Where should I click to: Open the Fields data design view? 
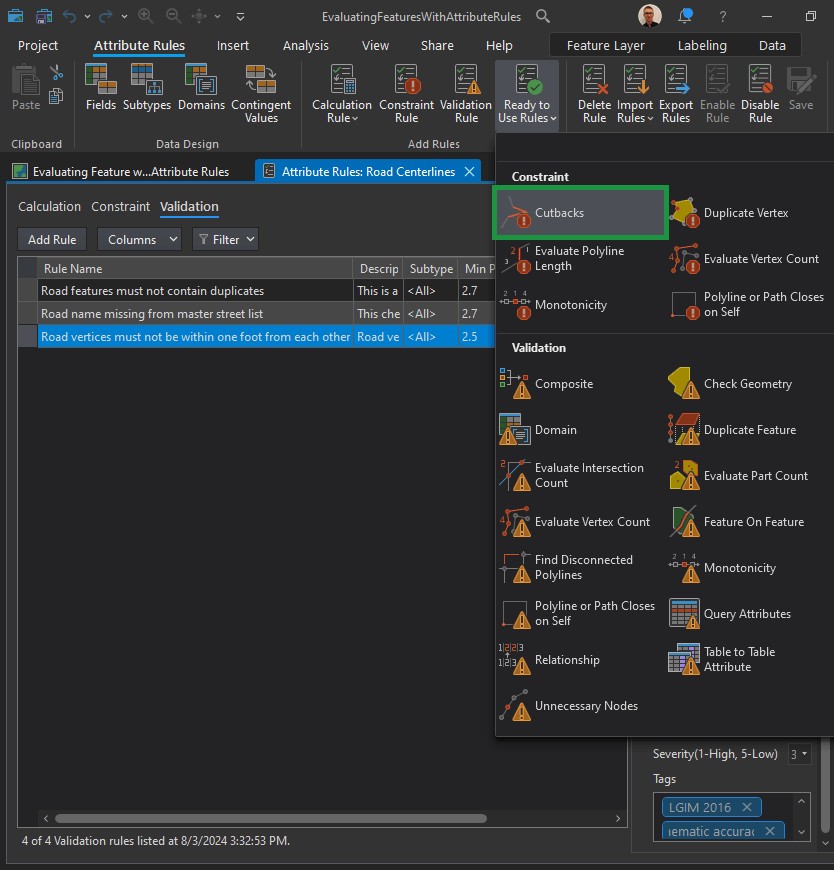click(101, 90)
